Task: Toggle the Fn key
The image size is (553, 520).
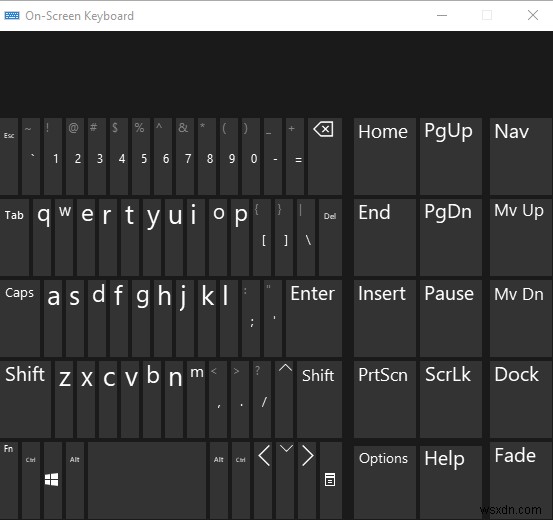Action: (x=9, y=481)
